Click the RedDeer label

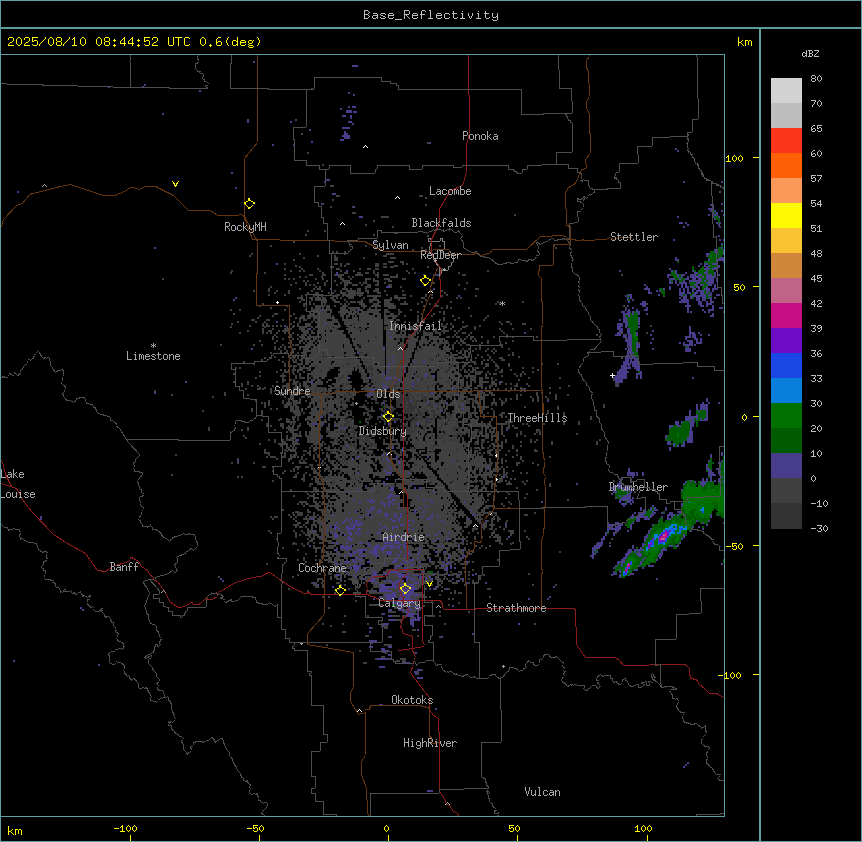pyautogui.click(x=440, y=255)
